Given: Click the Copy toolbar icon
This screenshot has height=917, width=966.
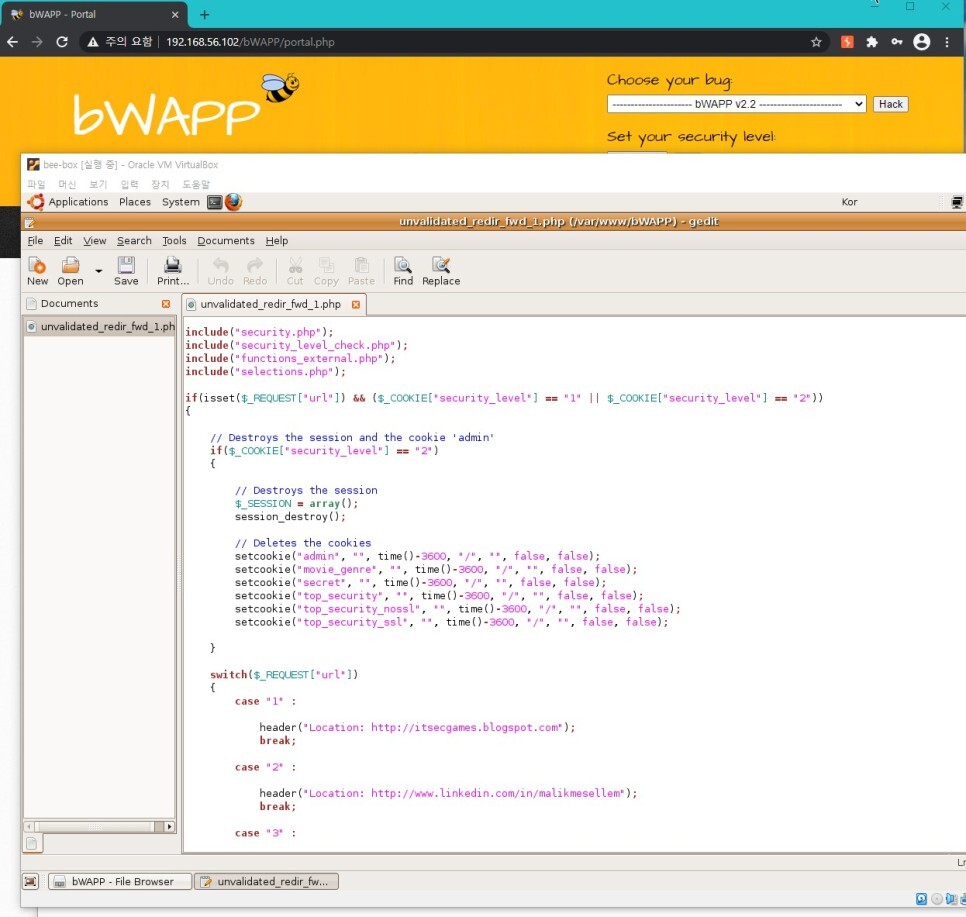Looking at the screenshot, I should click(x=326, y=271).
